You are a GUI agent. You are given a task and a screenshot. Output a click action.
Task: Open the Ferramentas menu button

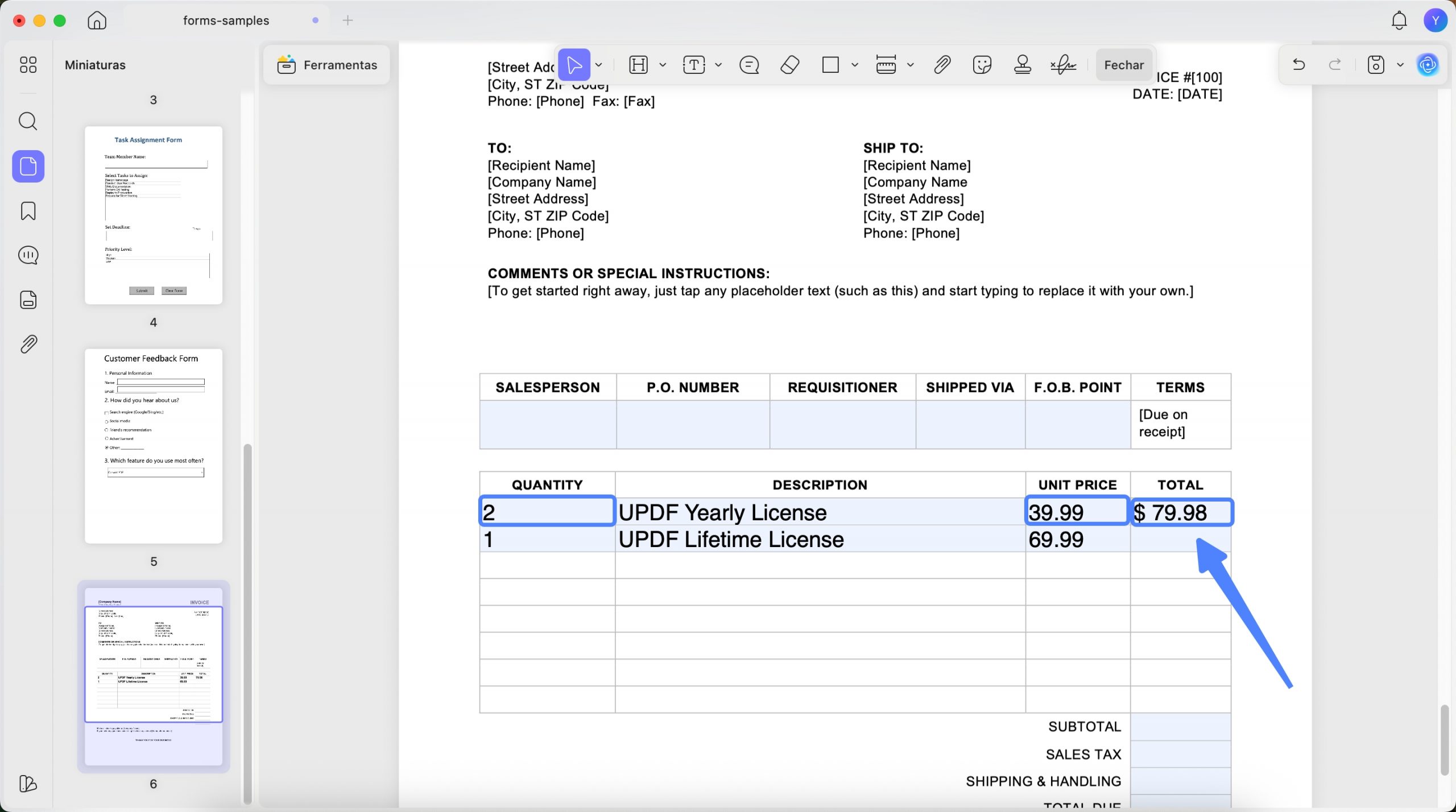click(327, 65)
